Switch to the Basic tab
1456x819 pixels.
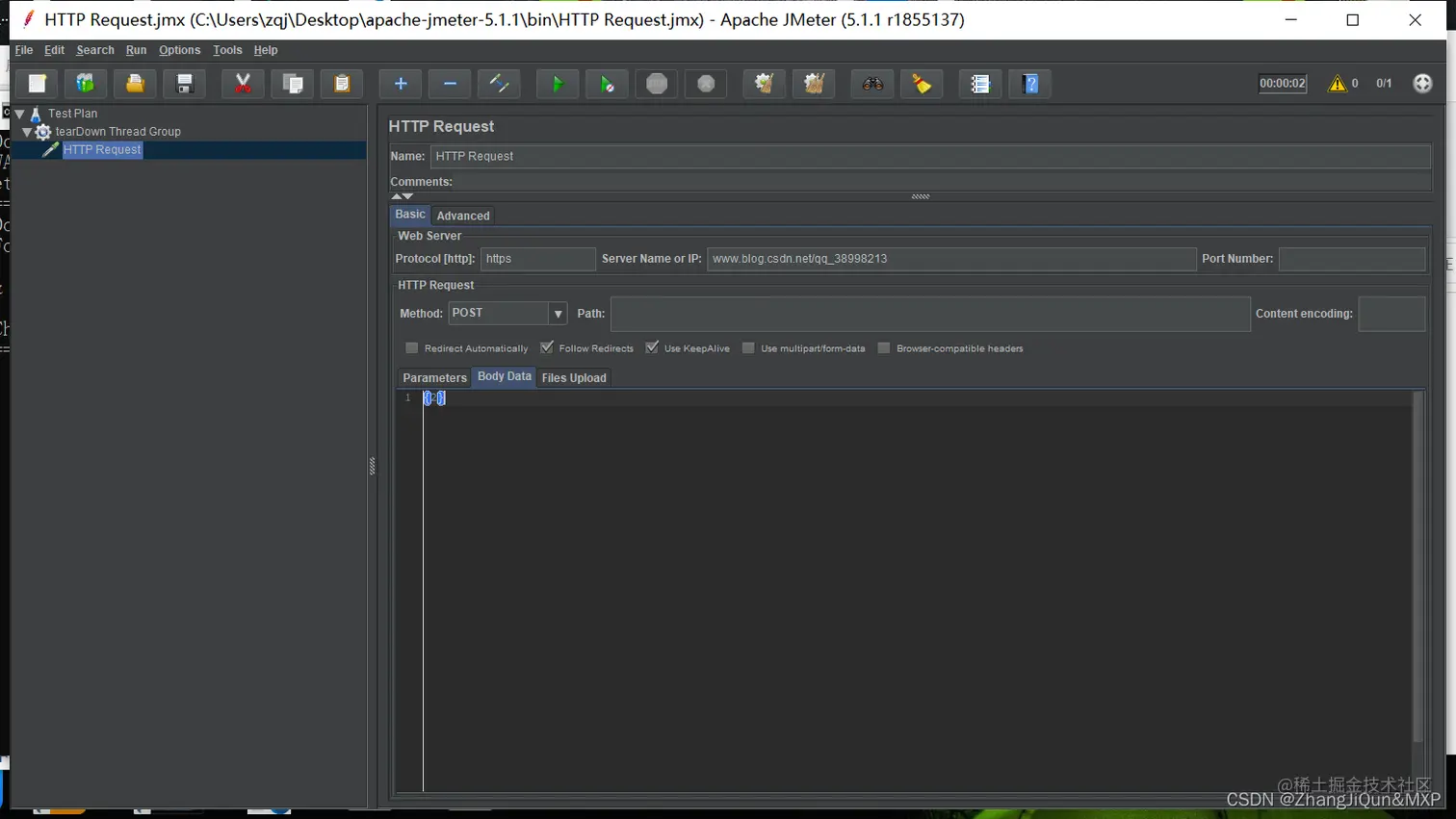coord(410,215)
